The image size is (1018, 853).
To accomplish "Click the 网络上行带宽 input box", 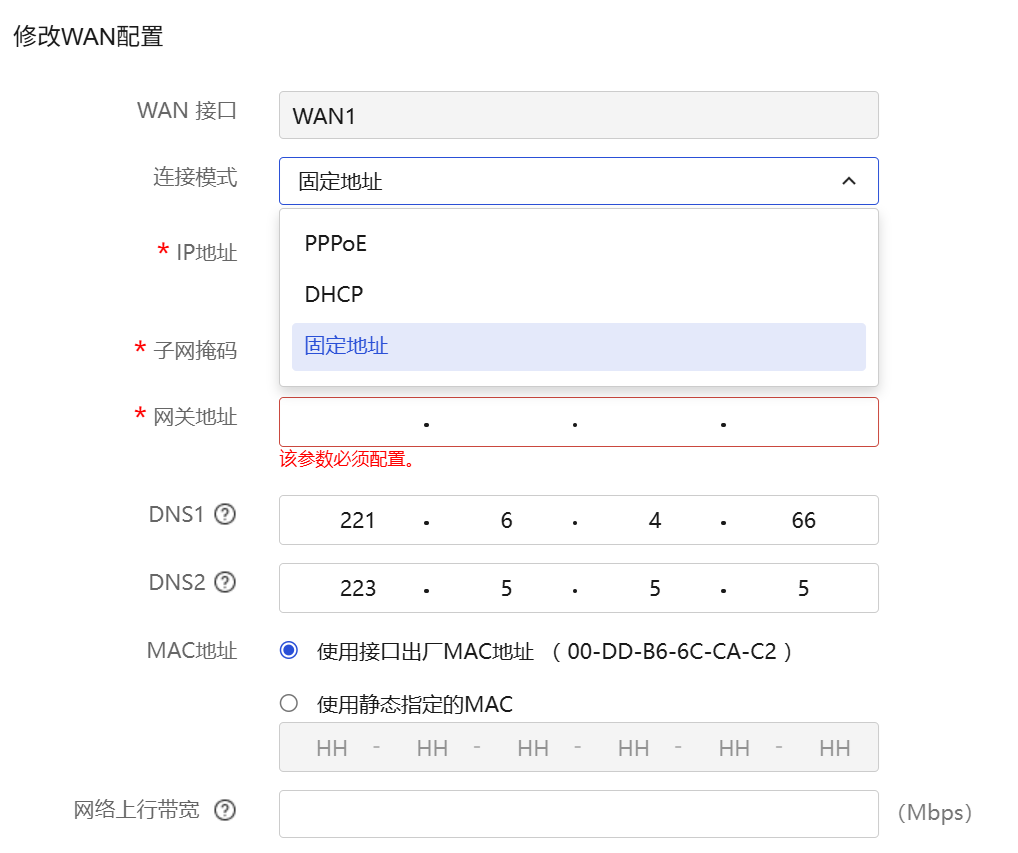I will click(578, 814).
